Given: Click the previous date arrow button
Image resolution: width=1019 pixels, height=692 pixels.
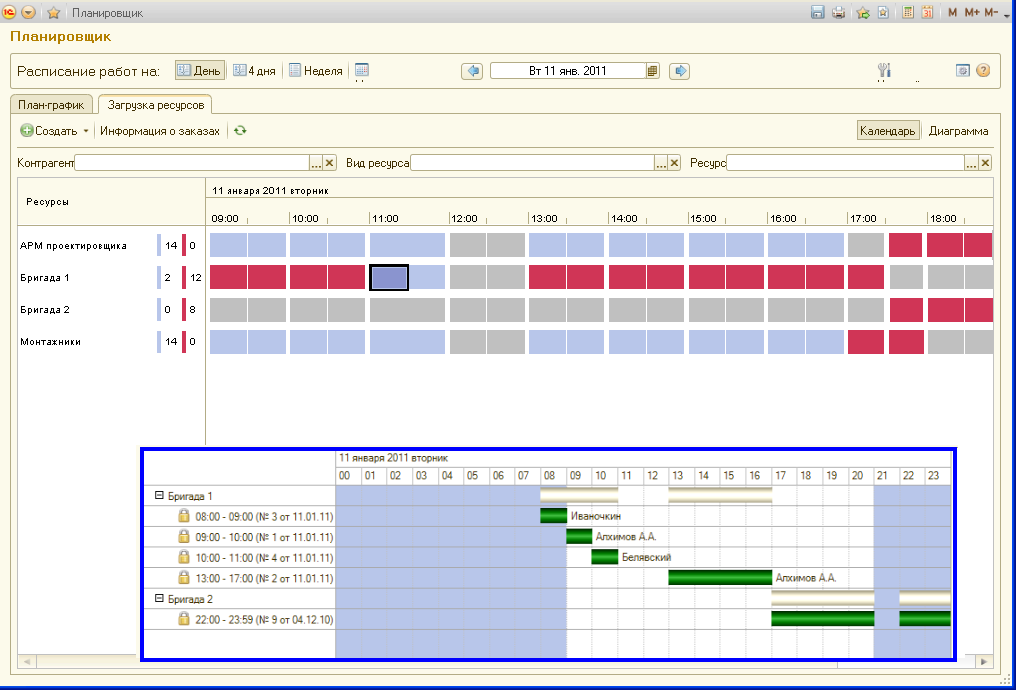Looking at the screenshot, I should (472, 71).
